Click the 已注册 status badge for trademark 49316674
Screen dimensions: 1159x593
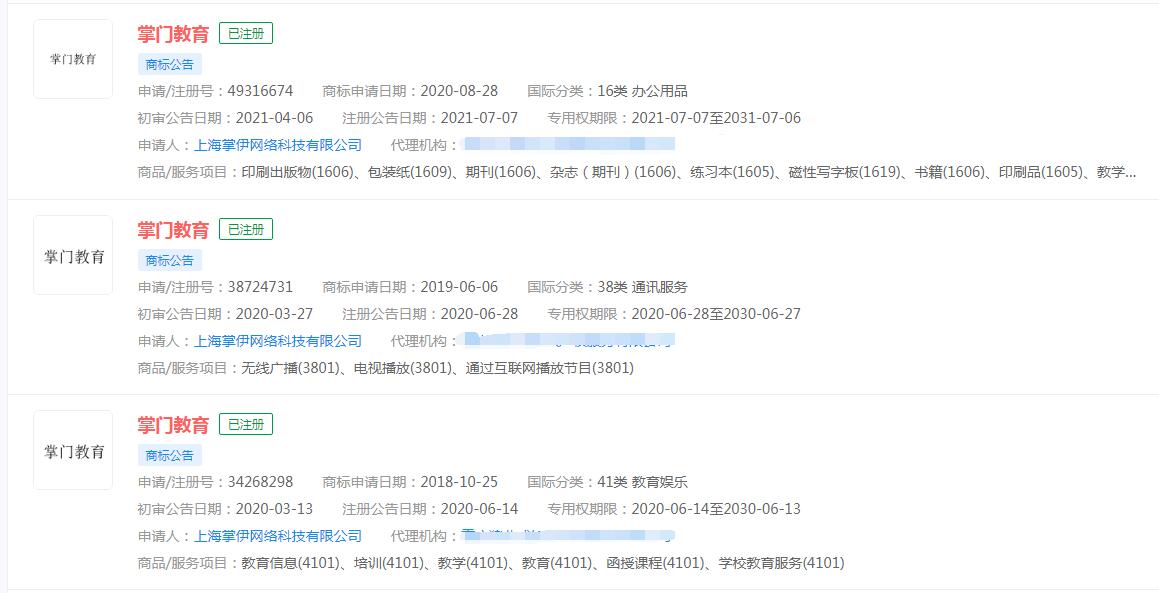tap(246, 34)
